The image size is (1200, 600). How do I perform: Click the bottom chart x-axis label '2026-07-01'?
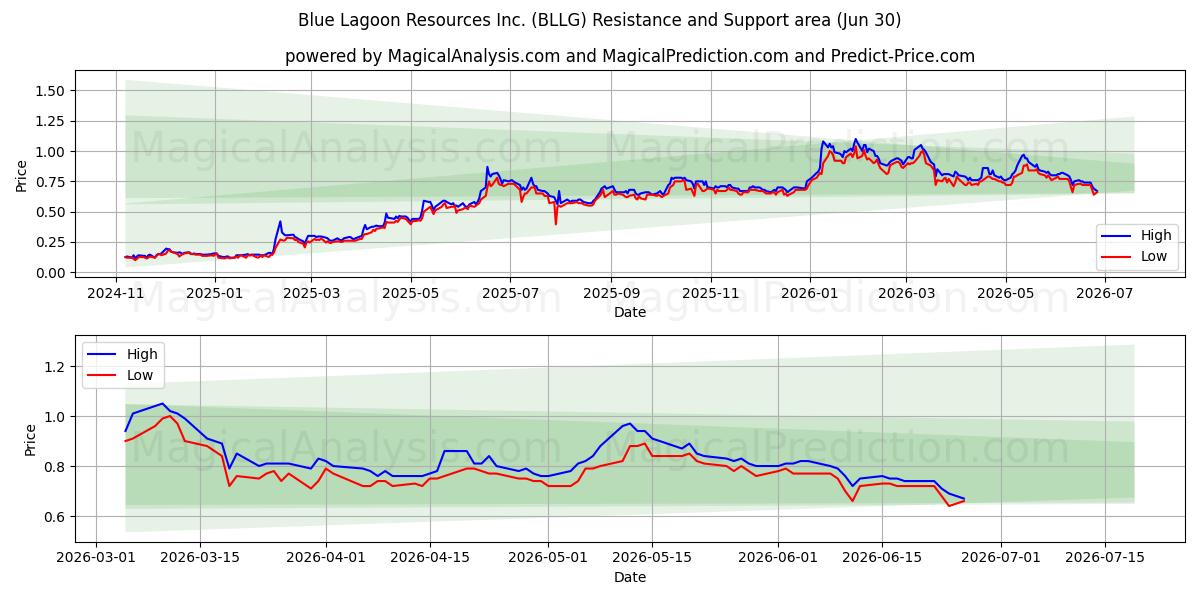[x=1002, y=559]
